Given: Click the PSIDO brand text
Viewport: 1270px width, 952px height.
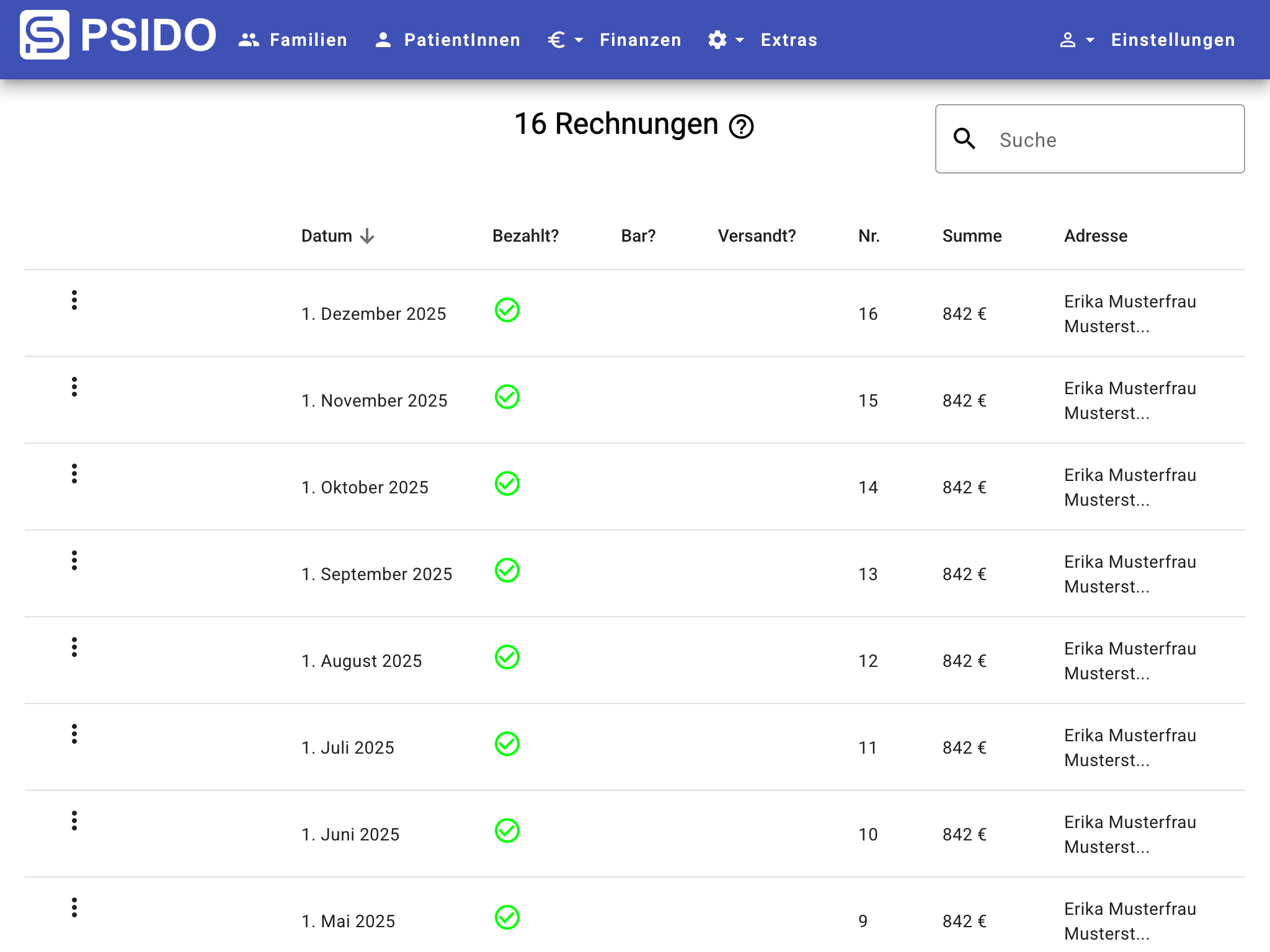Looking at the screenshot, I should [149, 35].
